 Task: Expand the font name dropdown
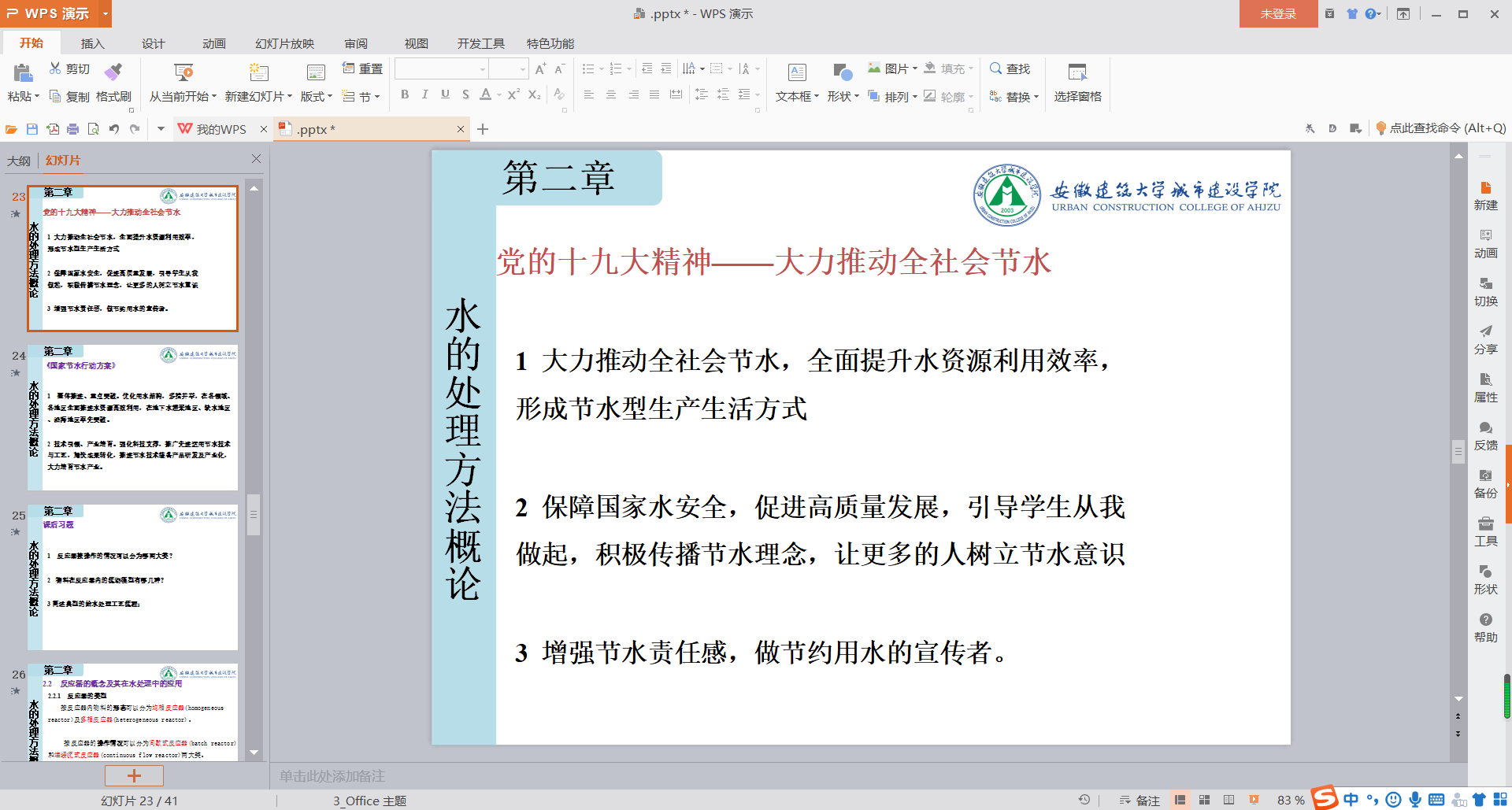482,69
